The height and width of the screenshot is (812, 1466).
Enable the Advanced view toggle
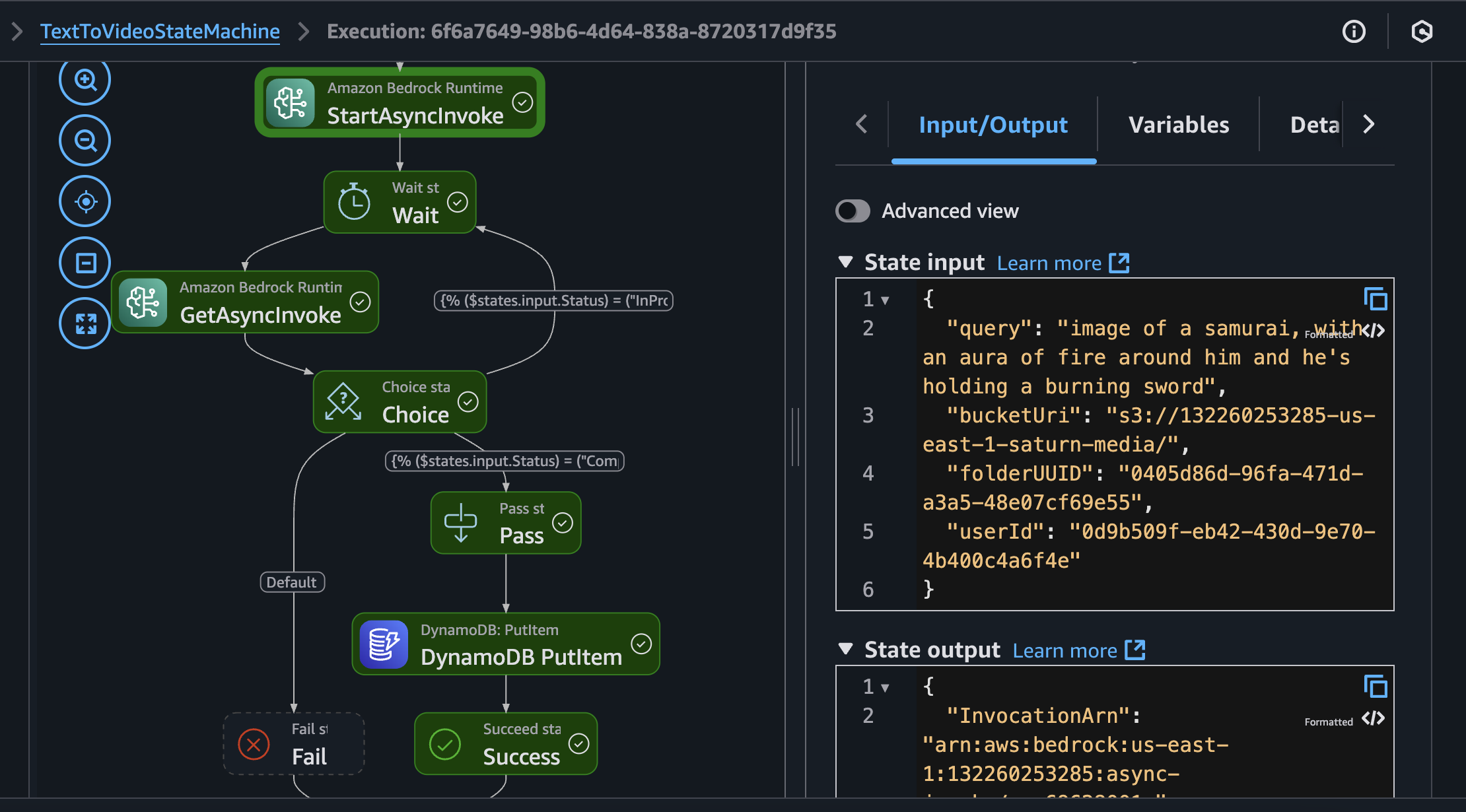(853, 211)
